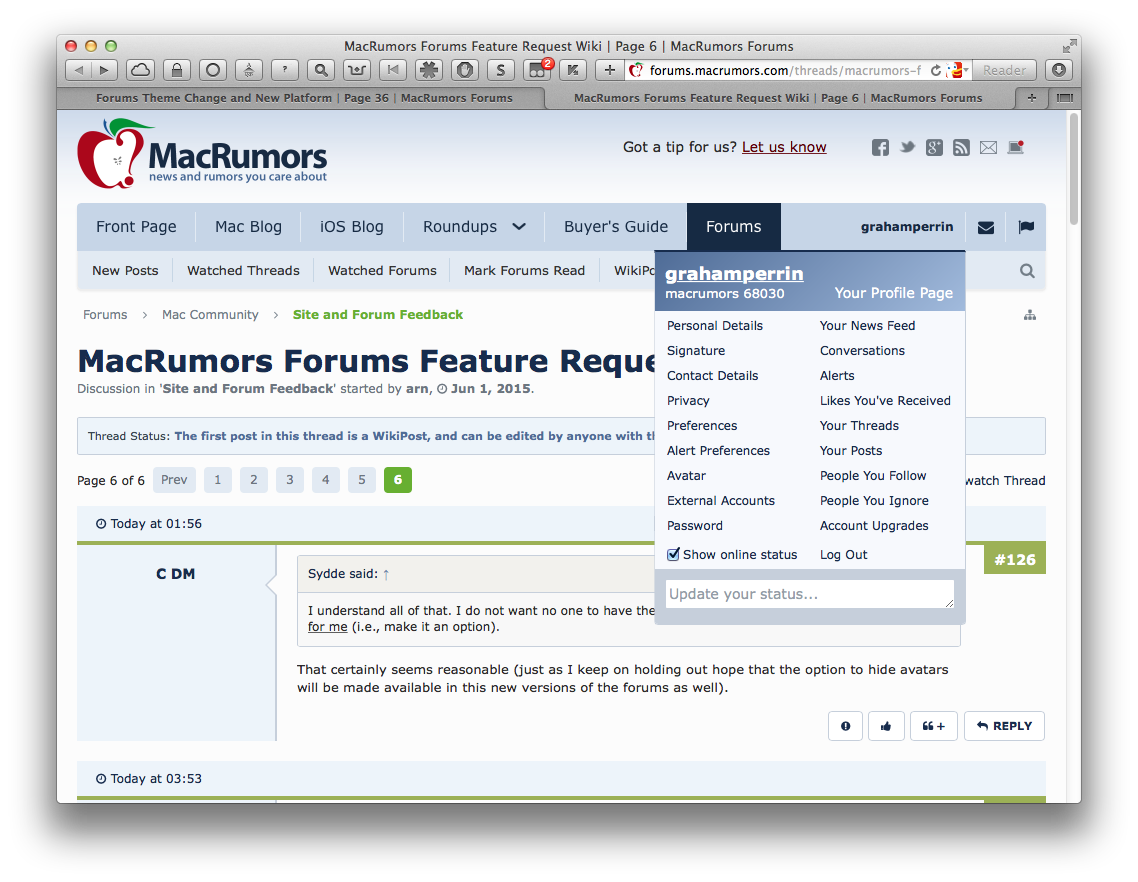Click the plus button left of address bar
This screenshot has width=1138, height=882.
[610, 70]
